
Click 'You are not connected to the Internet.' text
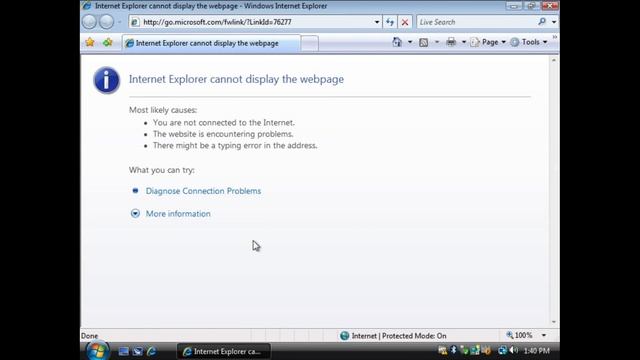coord(224,122)
